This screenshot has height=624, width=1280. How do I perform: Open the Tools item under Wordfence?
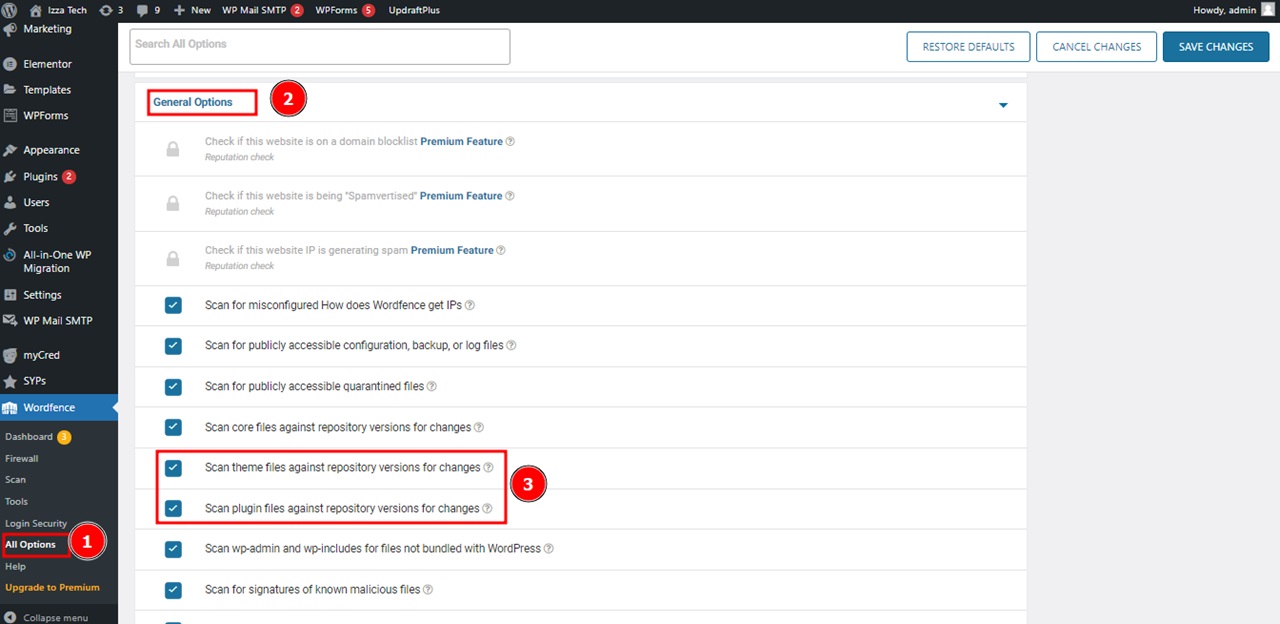click(x=16, y=502)
